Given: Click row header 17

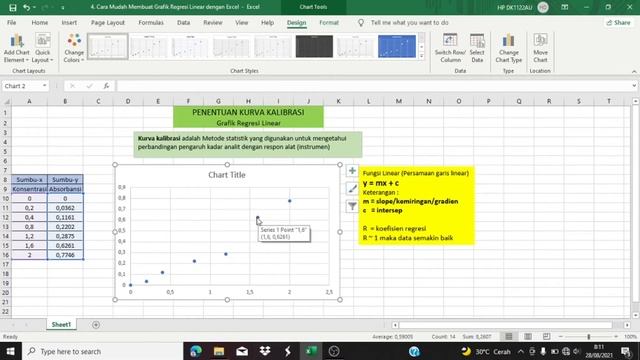Looking at the screenshot, I should pyautogui.click(x=5, y=264).
